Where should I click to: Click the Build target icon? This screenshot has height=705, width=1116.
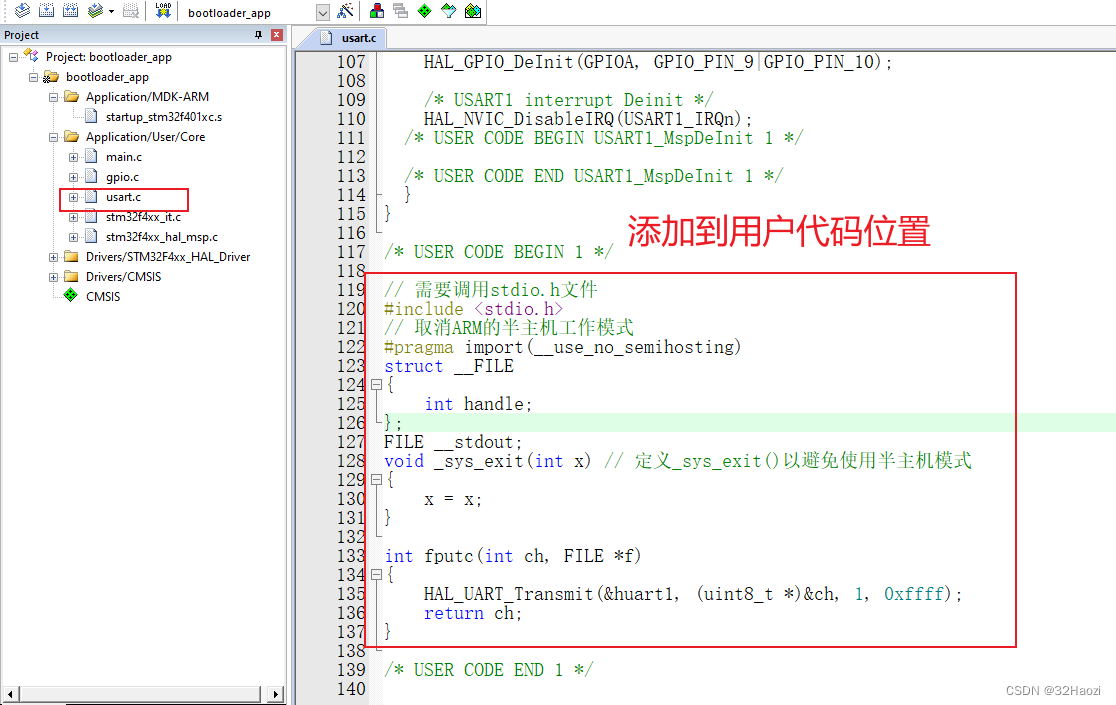[x=46, y=11]
